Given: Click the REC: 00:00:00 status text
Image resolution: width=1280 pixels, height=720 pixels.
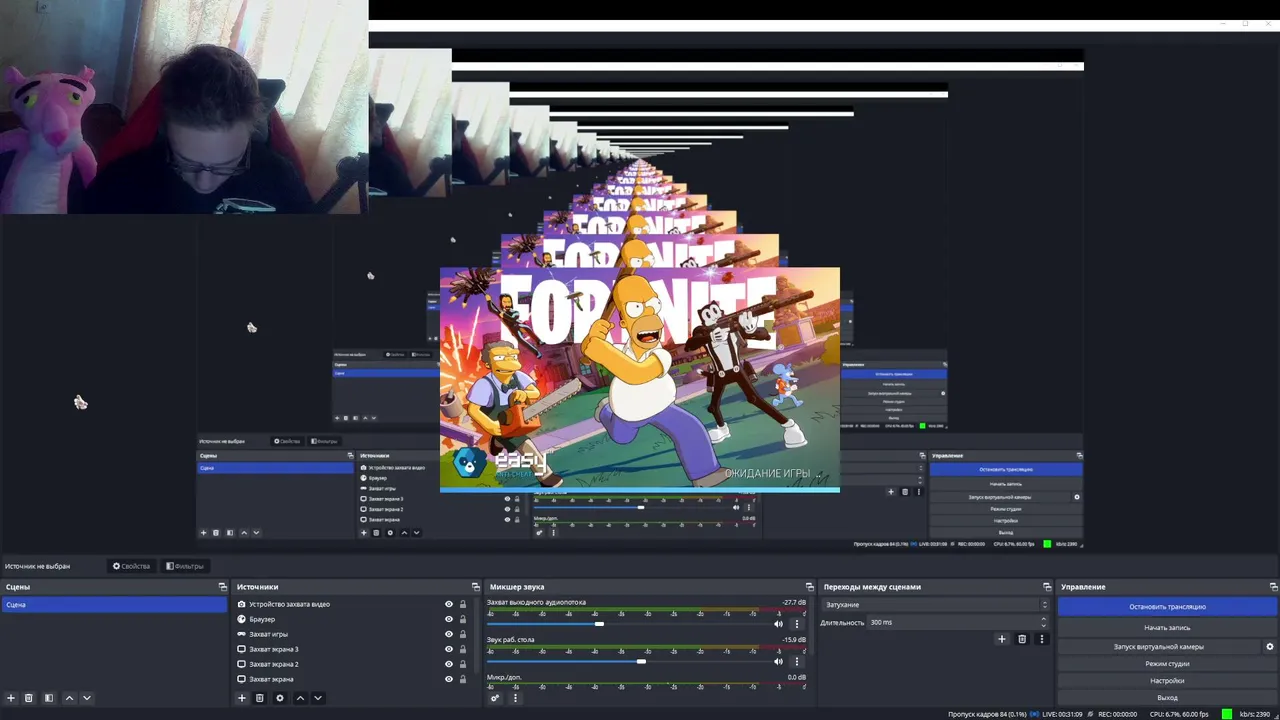Looking at the screenshot, I should click(1118, 714).
